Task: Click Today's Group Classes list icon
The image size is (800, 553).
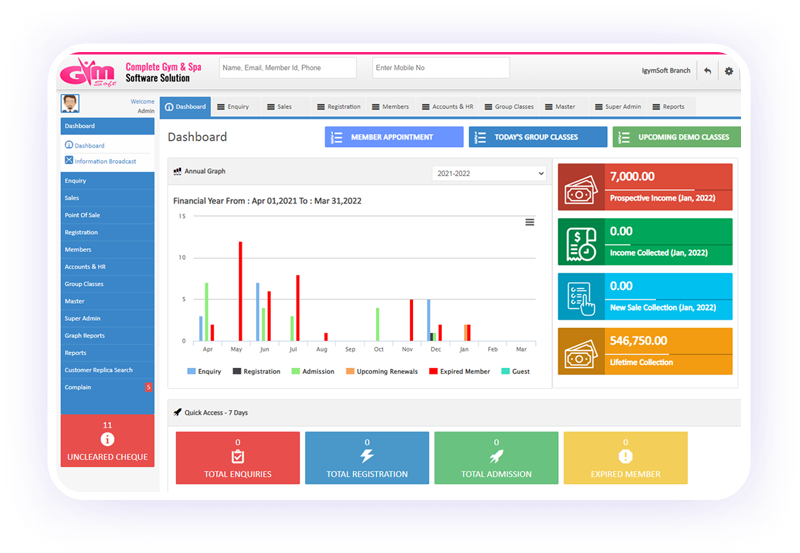Action: pos(480,137)
